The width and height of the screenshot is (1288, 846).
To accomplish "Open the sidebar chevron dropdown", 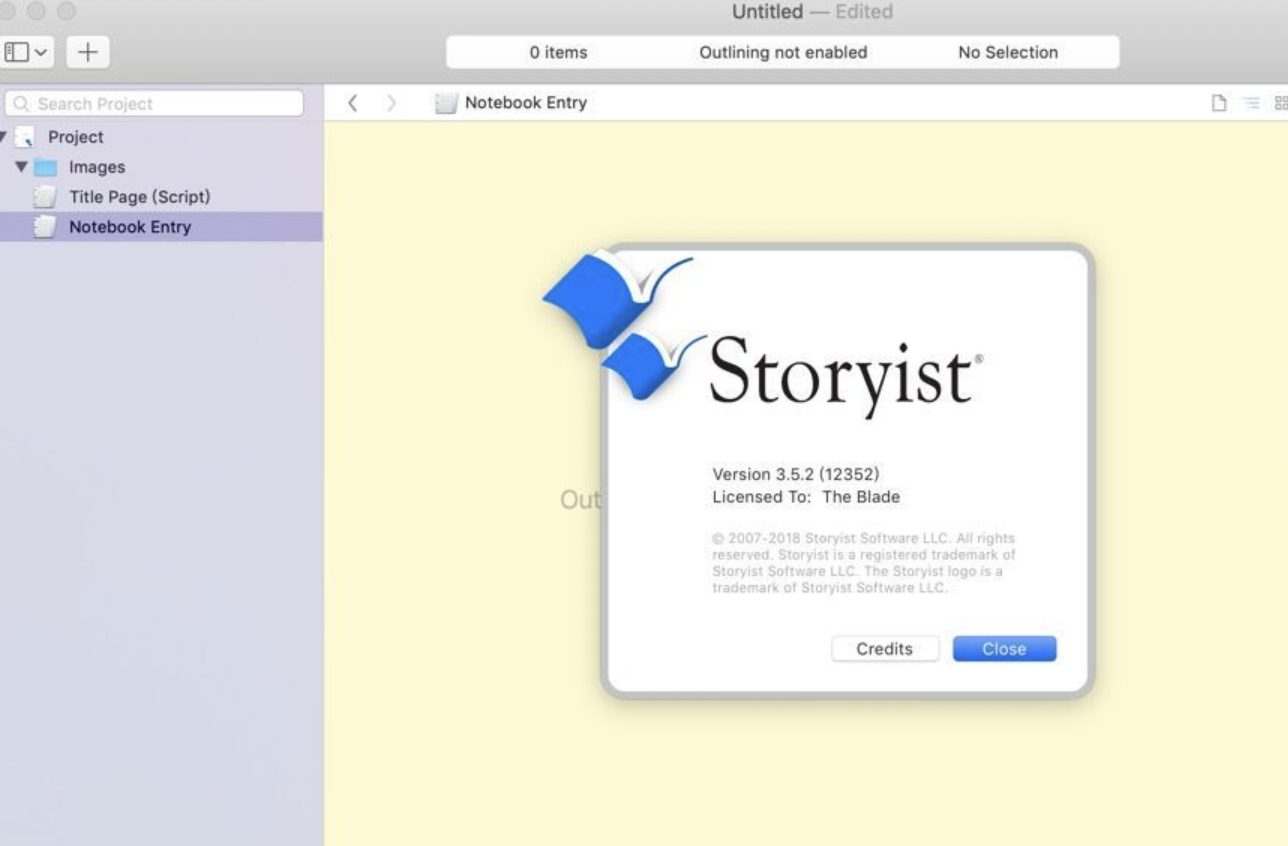I will point(38,51).
